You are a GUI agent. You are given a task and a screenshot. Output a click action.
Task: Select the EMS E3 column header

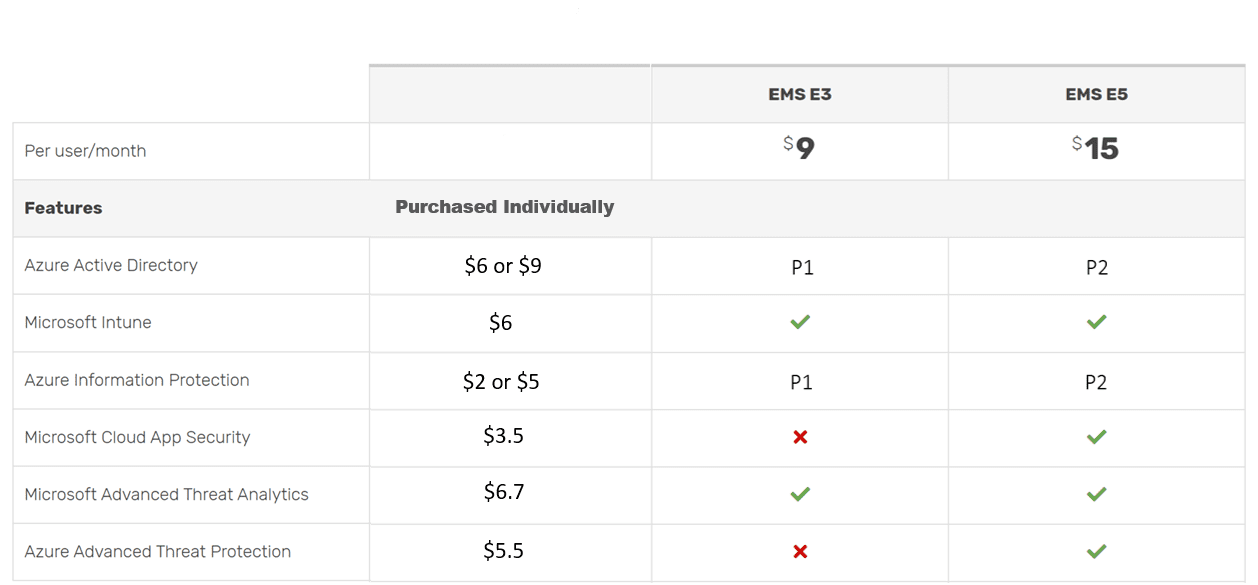coord(800,95)
